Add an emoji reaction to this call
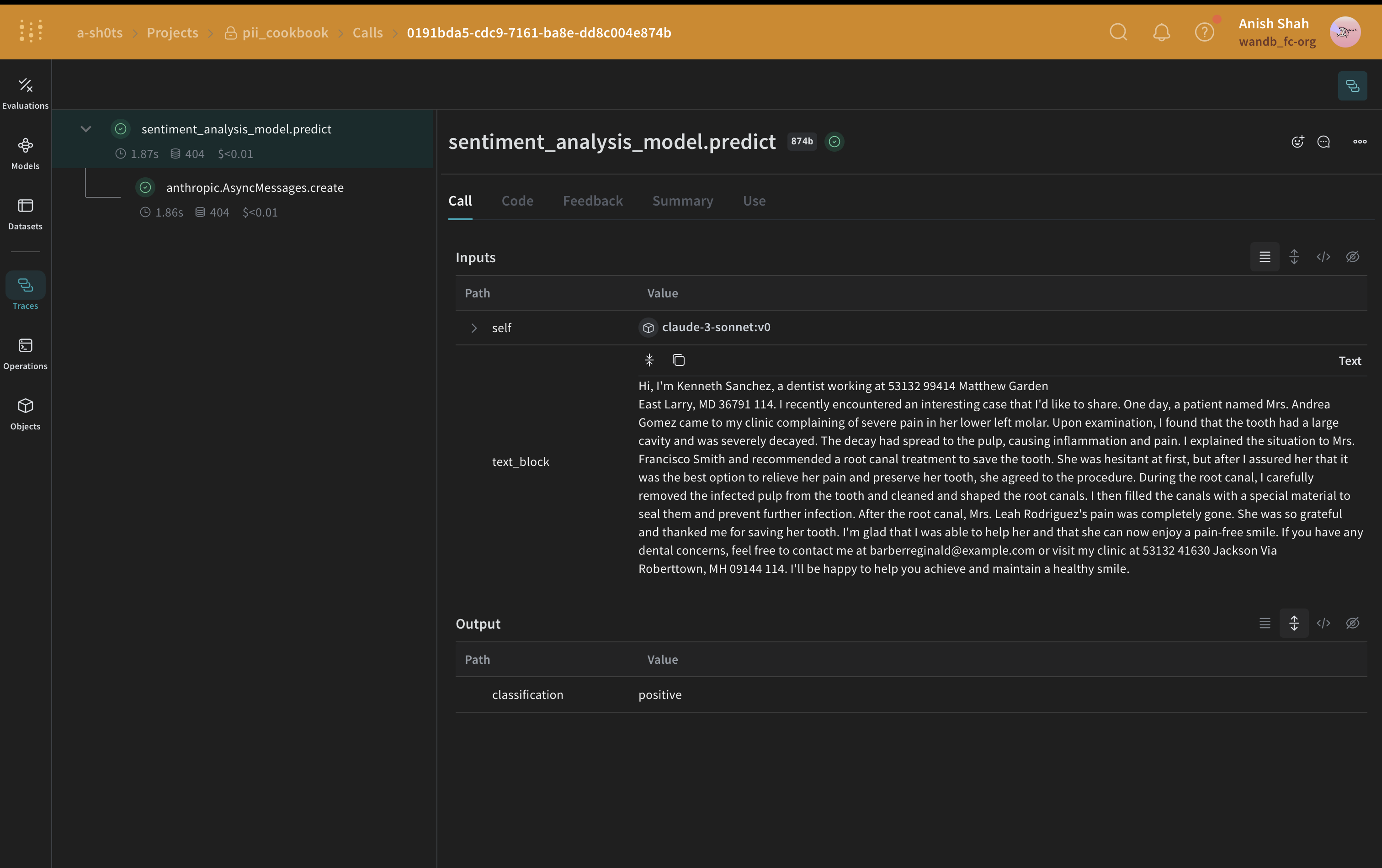 pos(1297,142)
